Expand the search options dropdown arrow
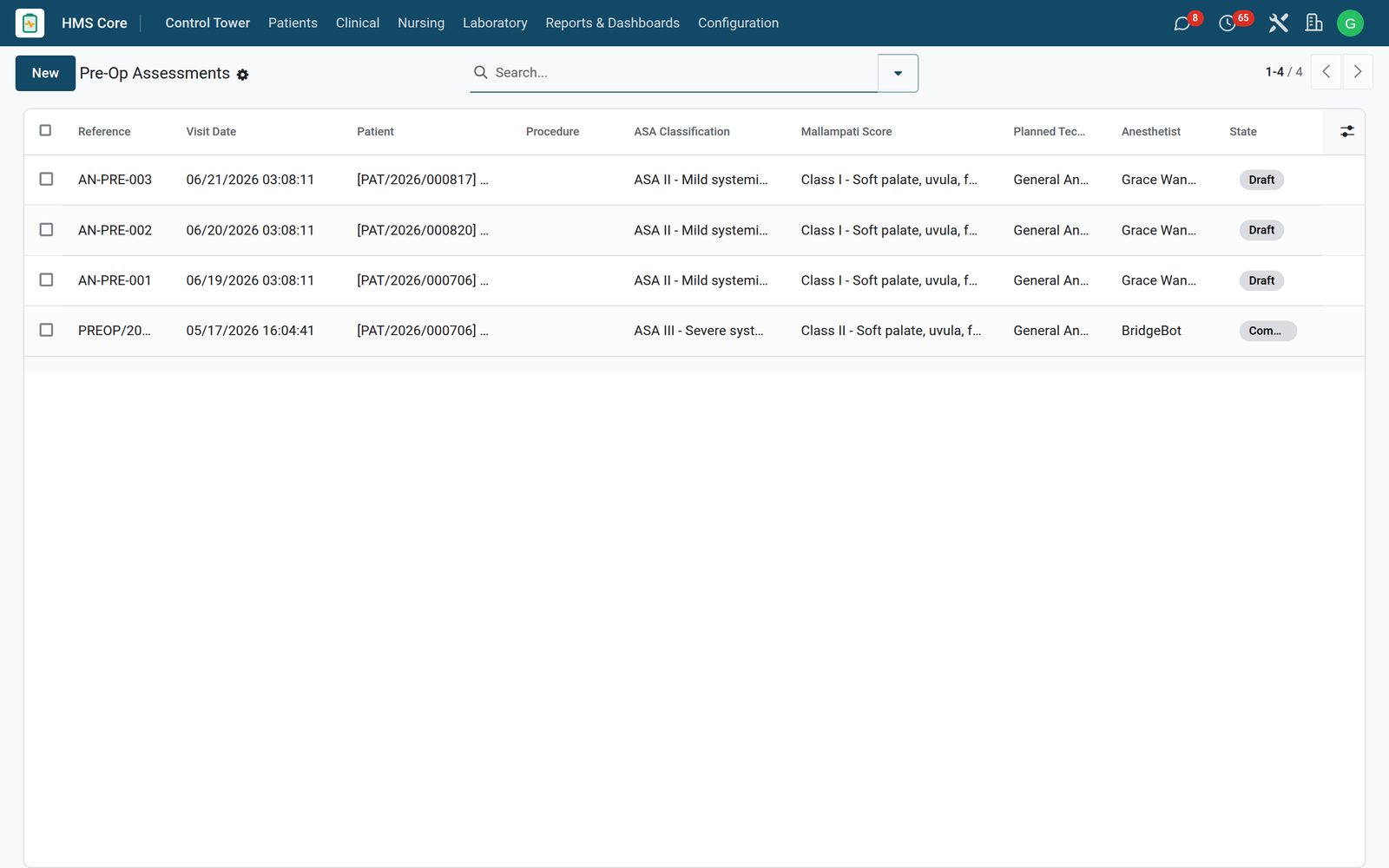 [898, 73]
